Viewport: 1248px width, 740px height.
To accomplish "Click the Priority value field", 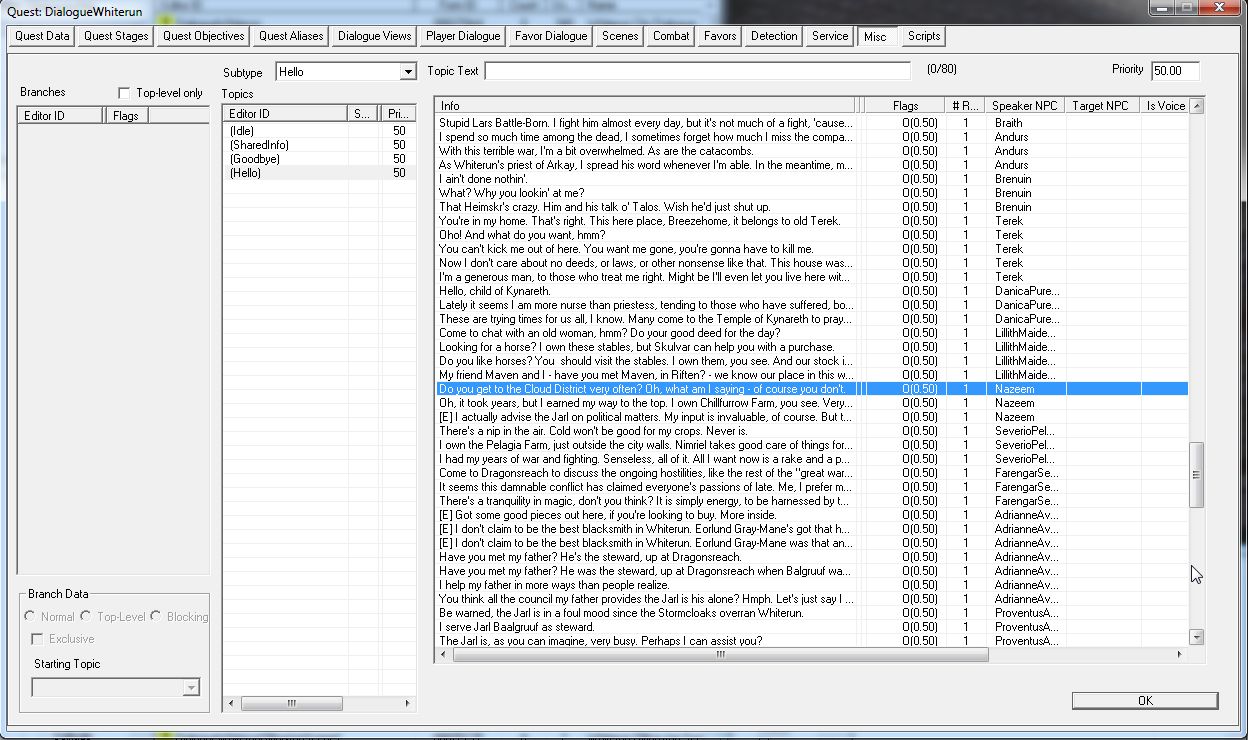I will click(1175, 71).
